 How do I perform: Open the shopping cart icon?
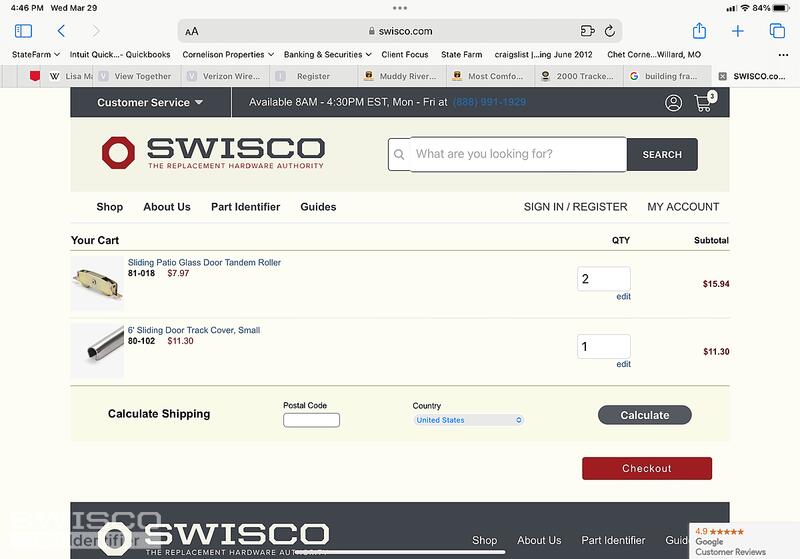(705, 102)
